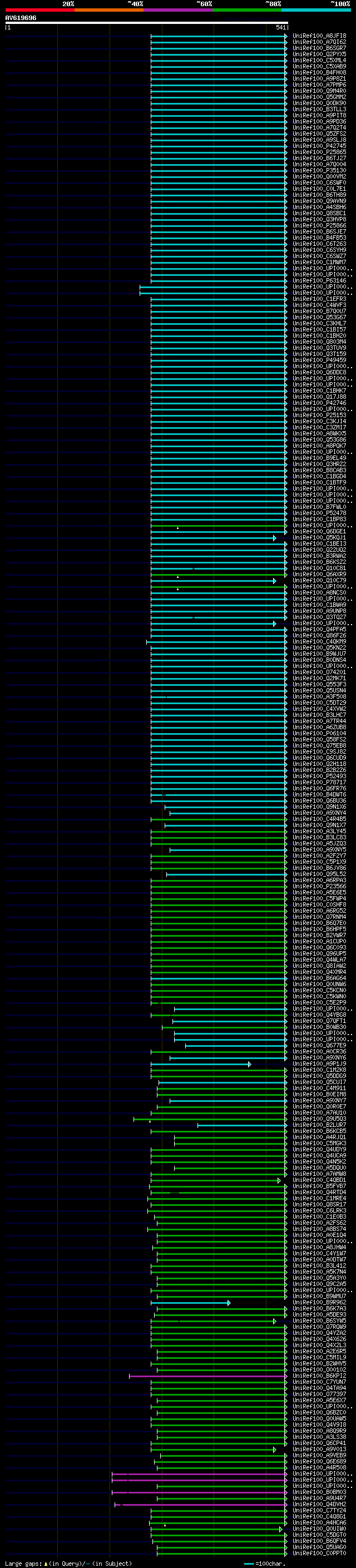
Task: Select the UniRef100_P06104 label
Action: coord(319,734)
